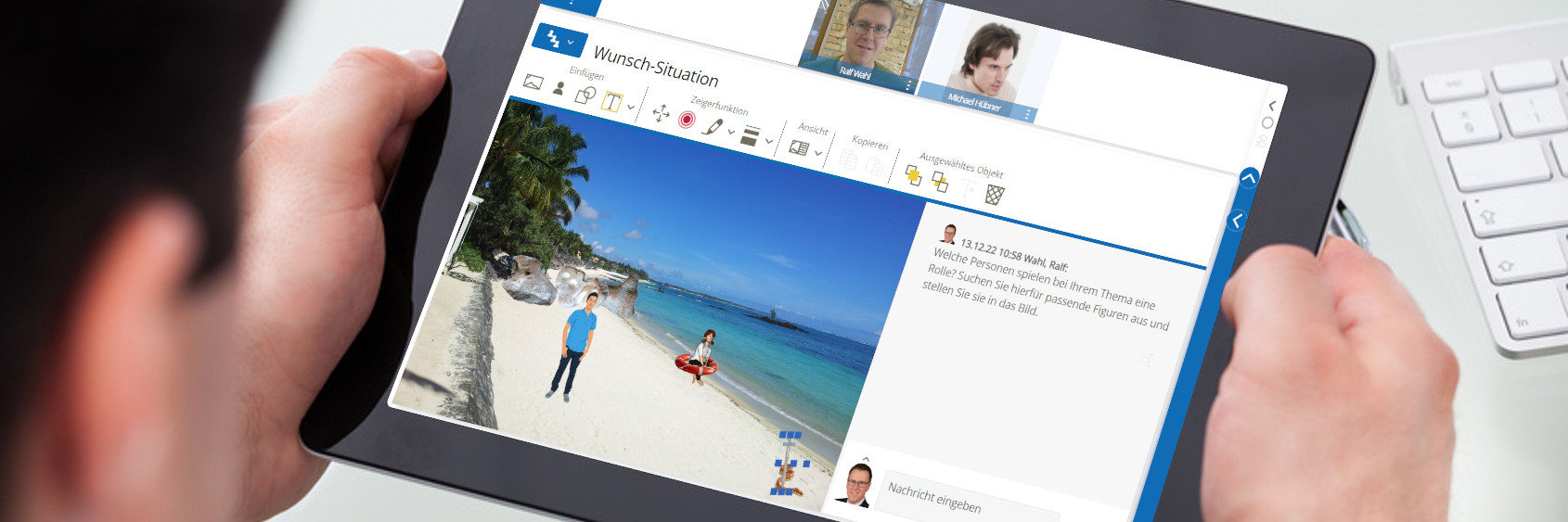This screenshot has height=522, width=1568.
Task: Send selected object to back
Action: pos(940,182)
